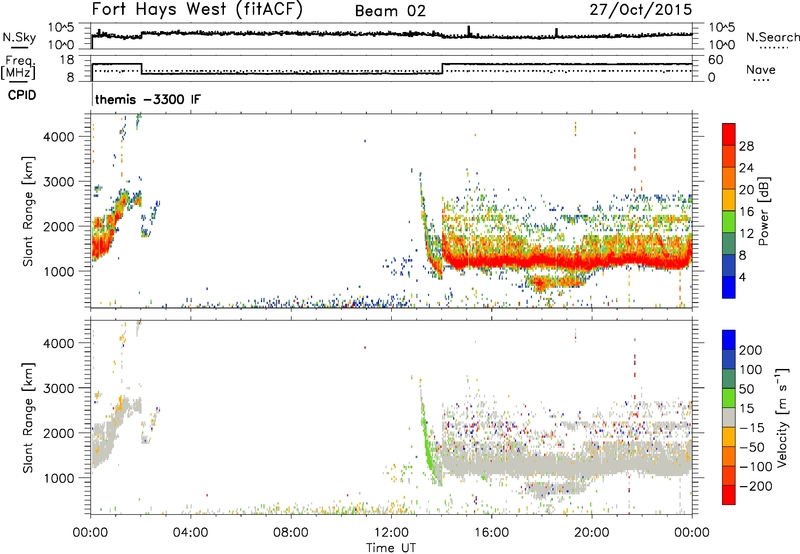The height and width of the screenshot is (554, 800).
Task: Pick the top blue segment of velocity colorbar
Action: click(x=729, y=340)
